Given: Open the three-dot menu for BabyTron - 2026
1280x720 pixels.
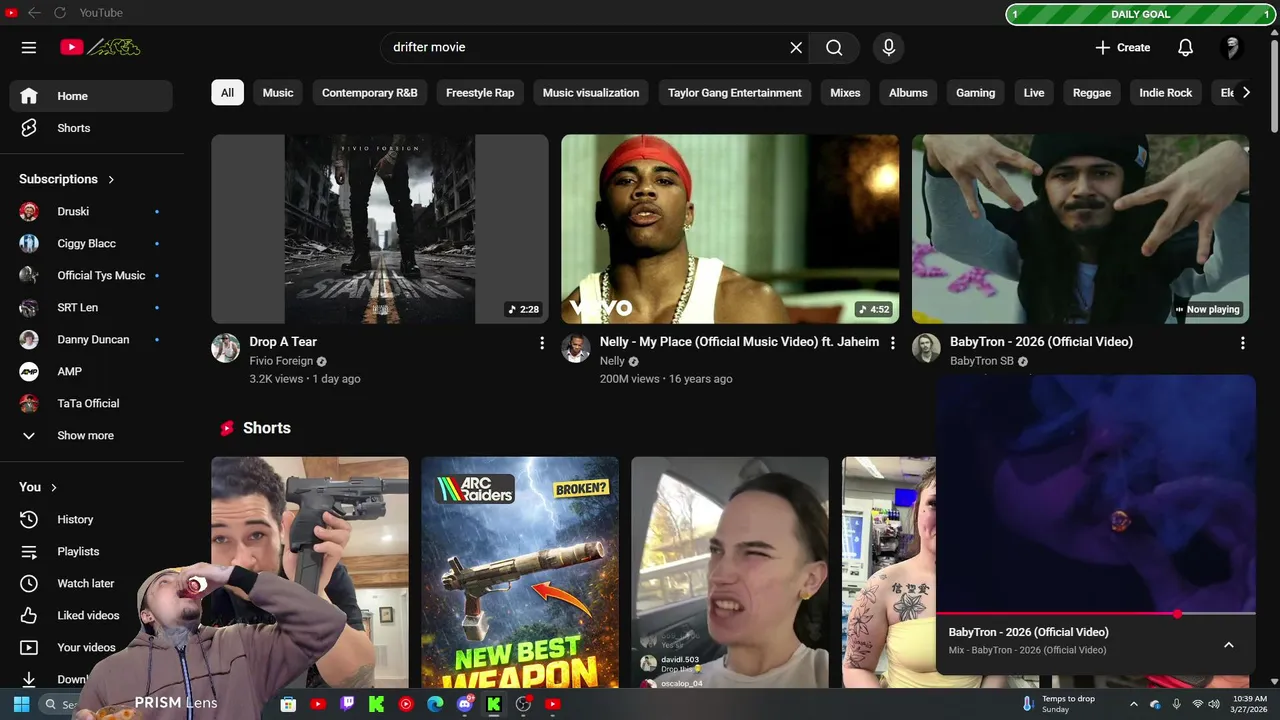Looking at the screenshot, I should [x=1243, y=343].
